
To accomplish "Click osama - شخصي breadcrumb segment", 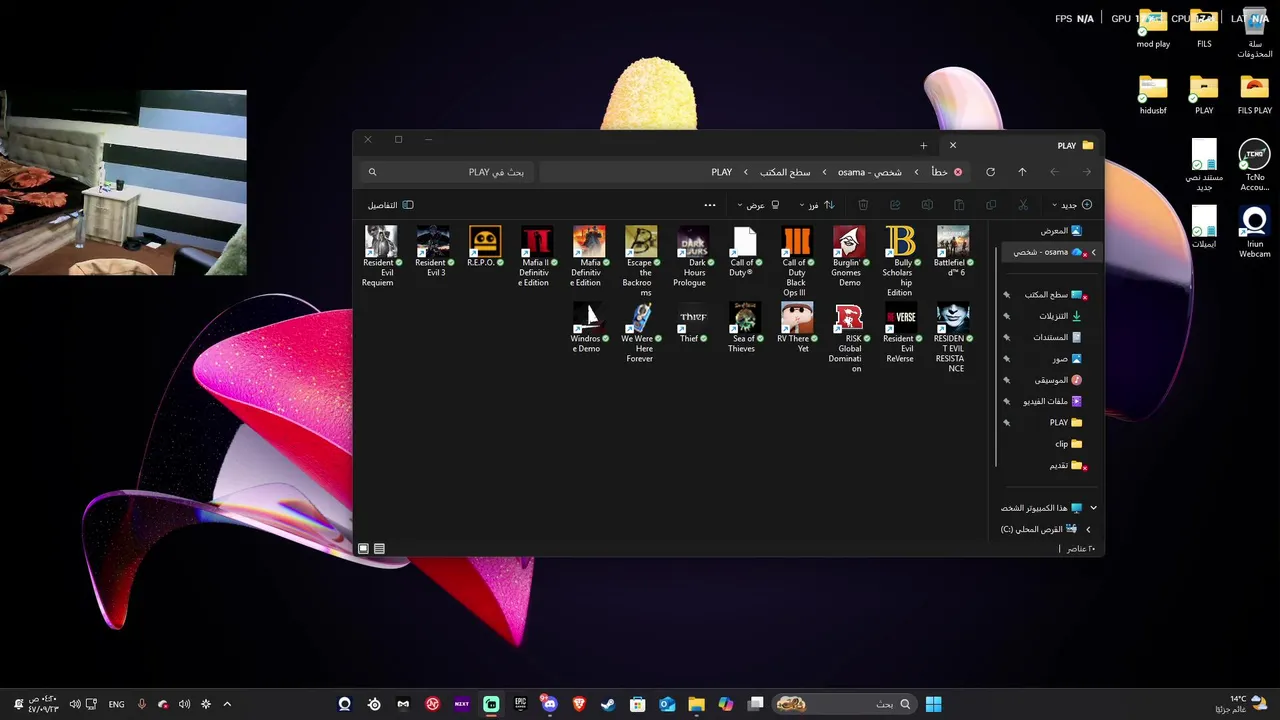I will click(869, 172).
